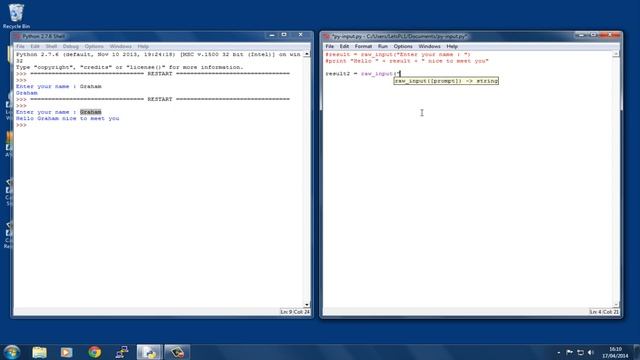640x360 pixels.
Task: Launch File Explorer from taskbar
Action: pyautogui.click(x=40, y=352)
